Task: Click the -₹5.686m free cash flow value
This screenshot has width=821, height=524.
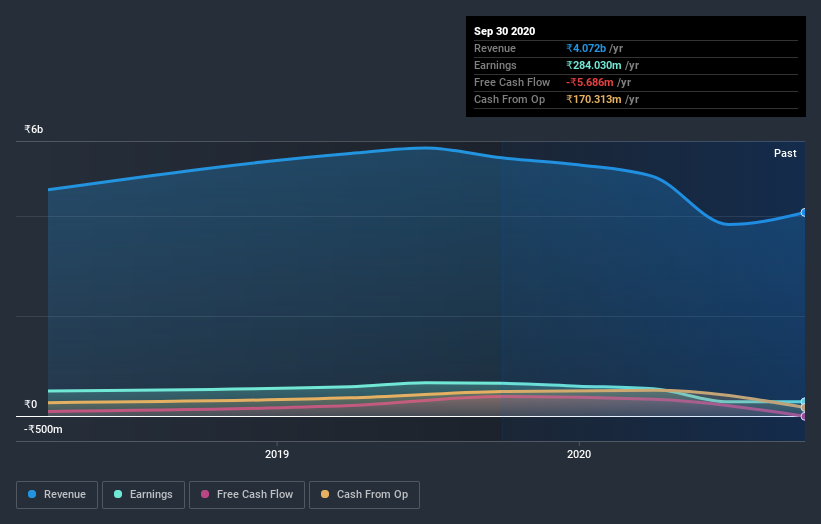Action: point(590,82)
